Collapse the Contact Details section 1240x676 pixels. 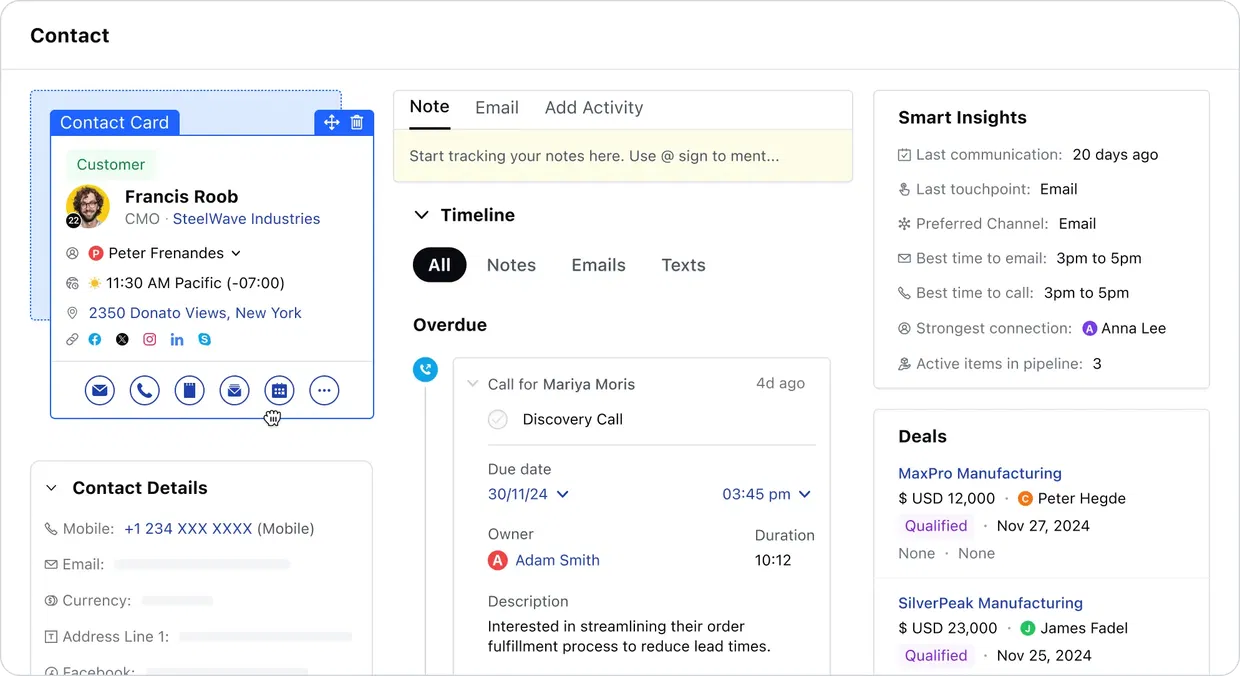pyautogui.click(x=51, y=488)
